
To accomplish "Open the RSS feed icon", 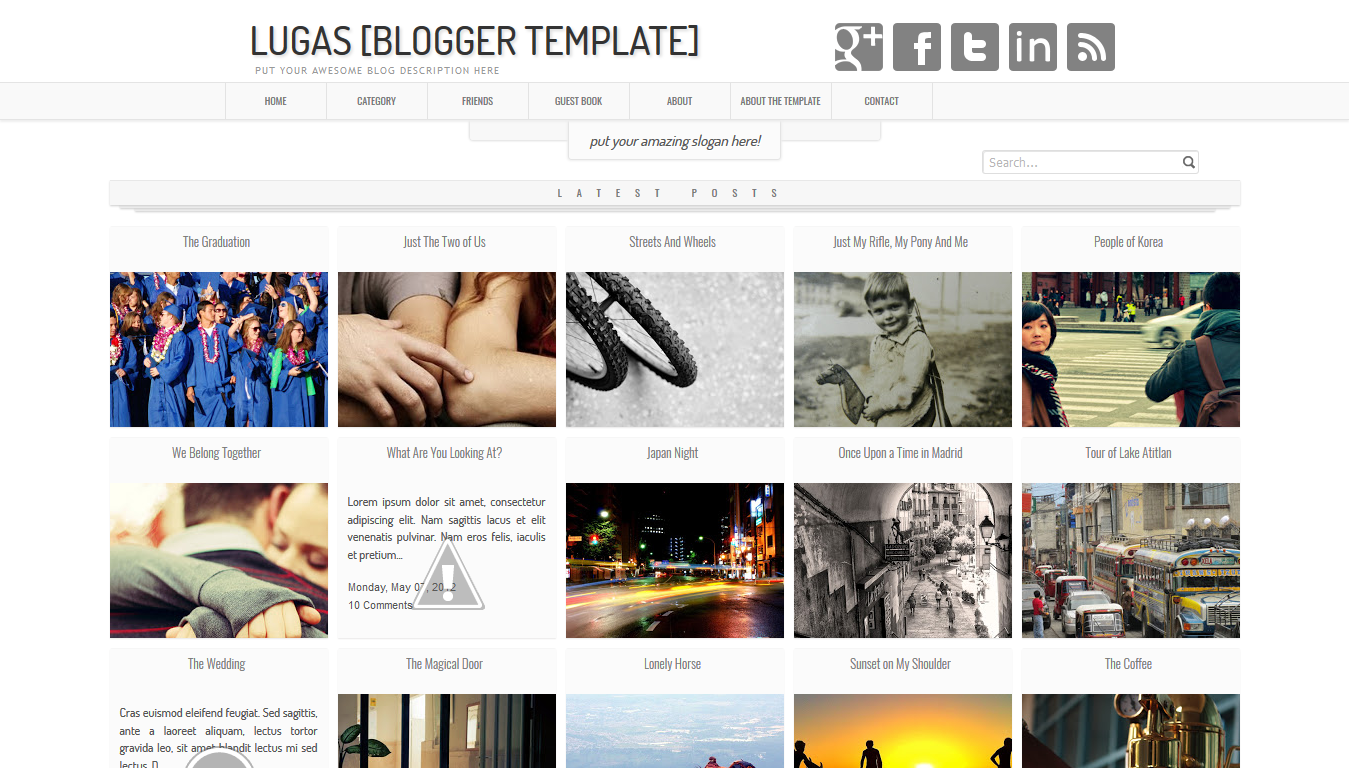I will 1091,47.
